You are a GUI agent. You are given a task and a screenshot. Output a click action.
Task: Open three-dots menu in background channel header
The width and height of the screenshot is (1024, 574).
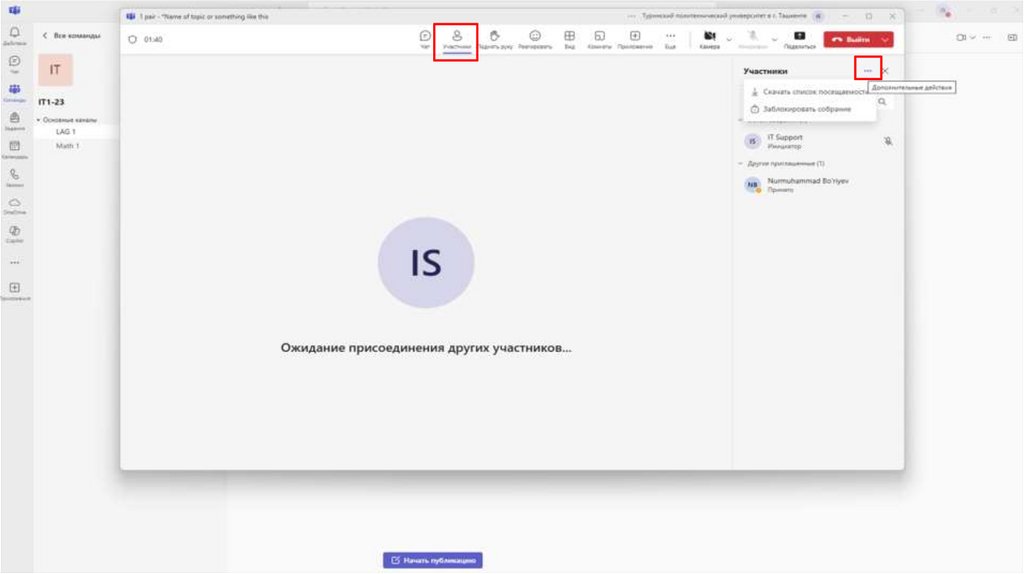[x=987, y=38]
